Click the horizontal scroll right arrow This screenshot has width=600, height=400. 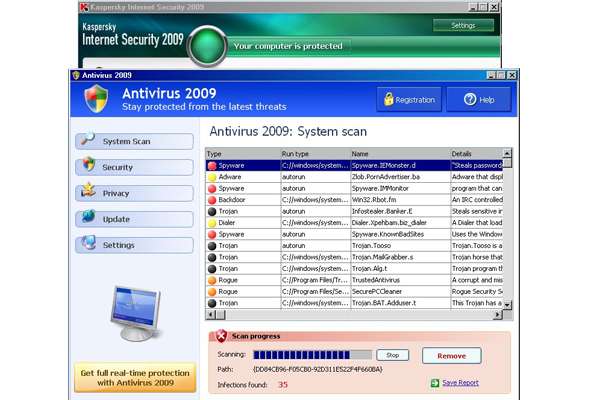pyautogui.click(x=497, y=315)
